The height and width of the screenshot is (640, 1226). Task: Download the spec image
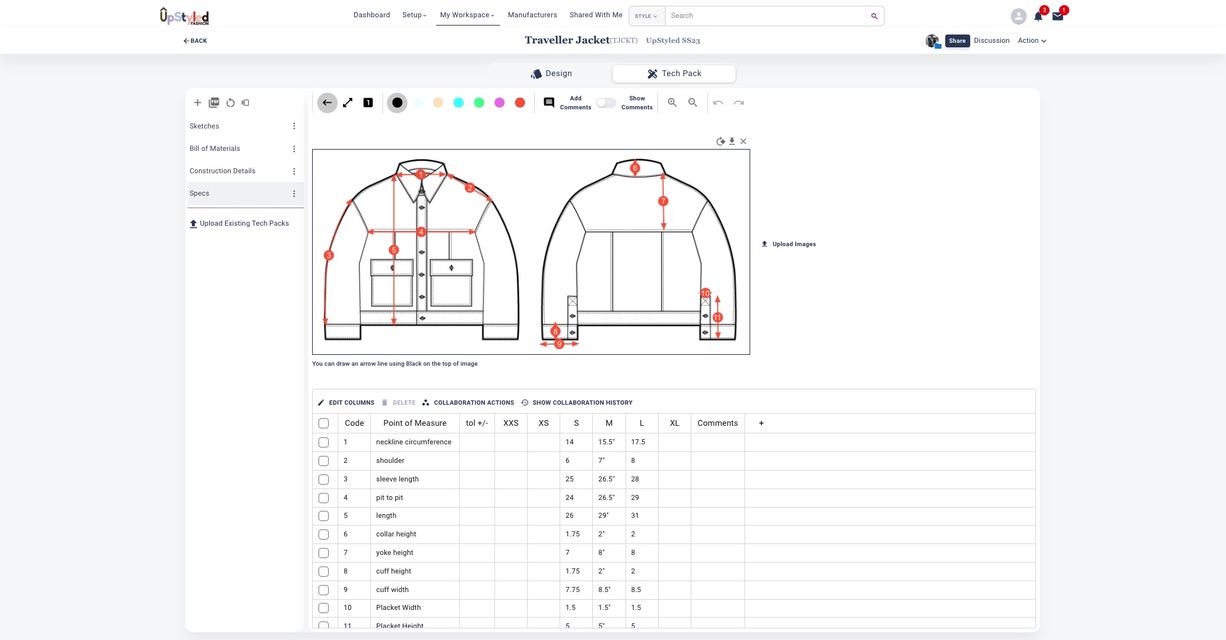pos(732,141)
